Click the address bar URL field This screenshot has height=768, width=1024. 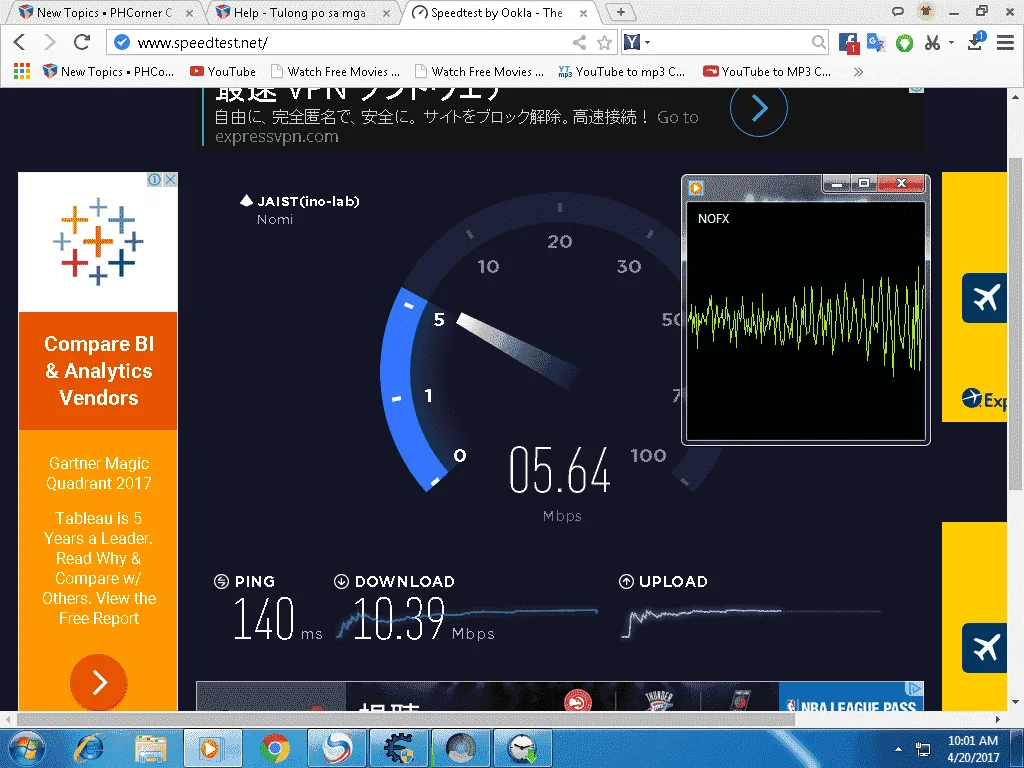tap(340, 42)
